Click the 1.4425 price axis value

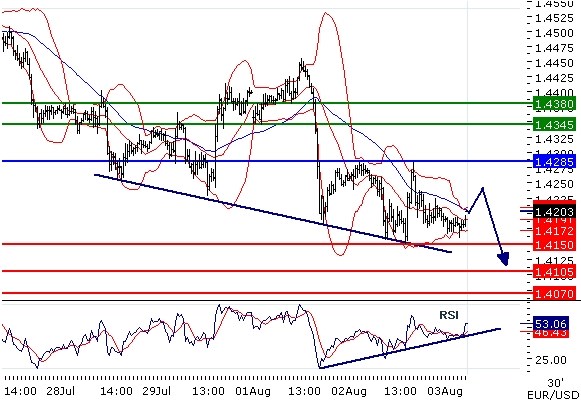coord(555,78)
